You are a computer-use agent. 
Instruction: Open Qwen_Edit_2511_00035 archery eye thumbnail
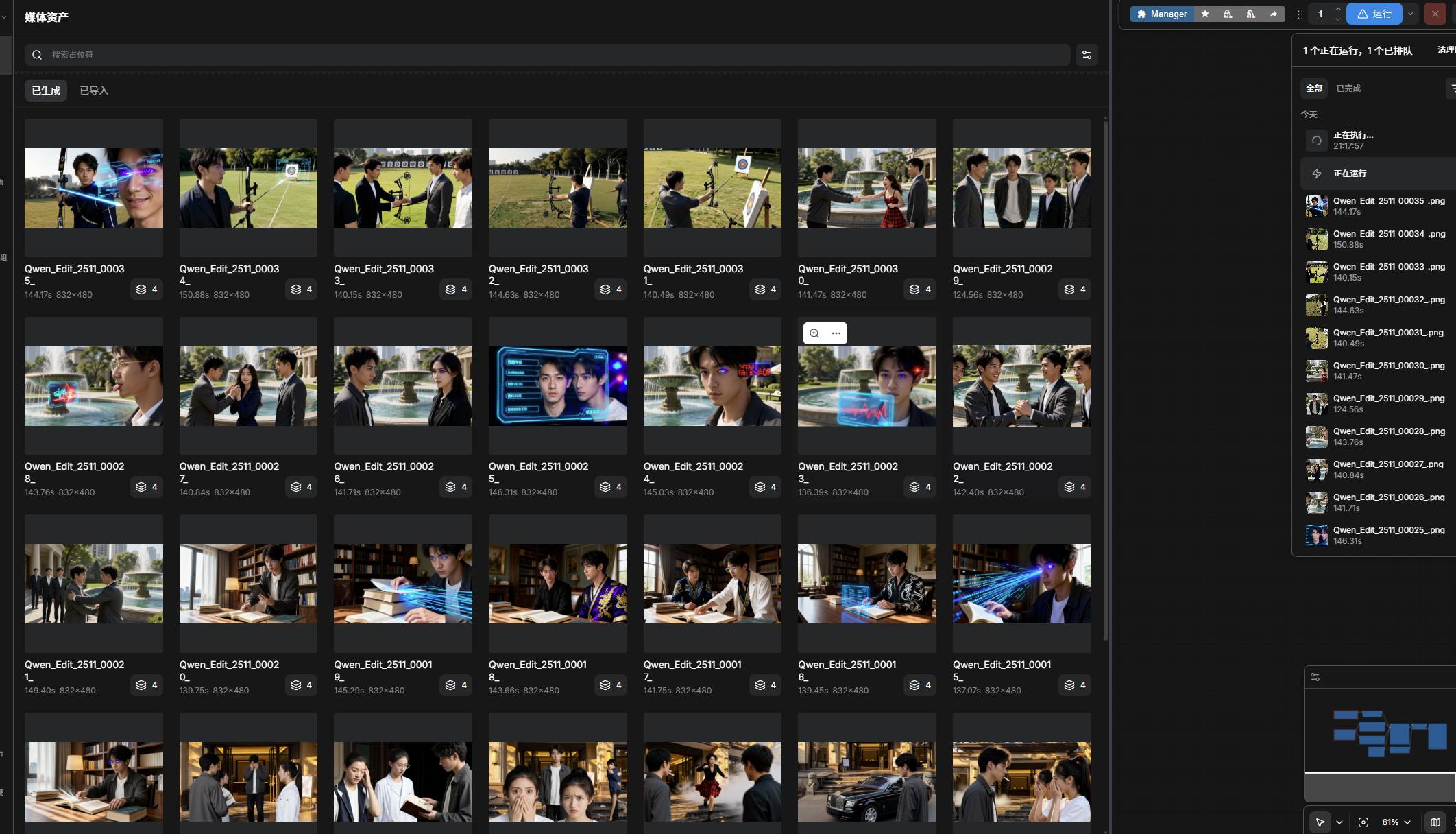(x=94, y=188)
